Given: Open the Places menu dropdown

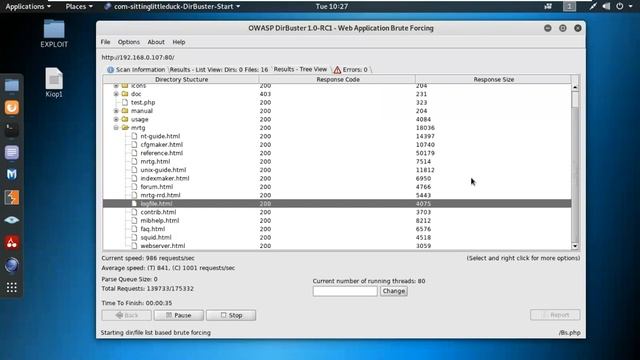Looking at the screenshot, I should coord(79,6).
